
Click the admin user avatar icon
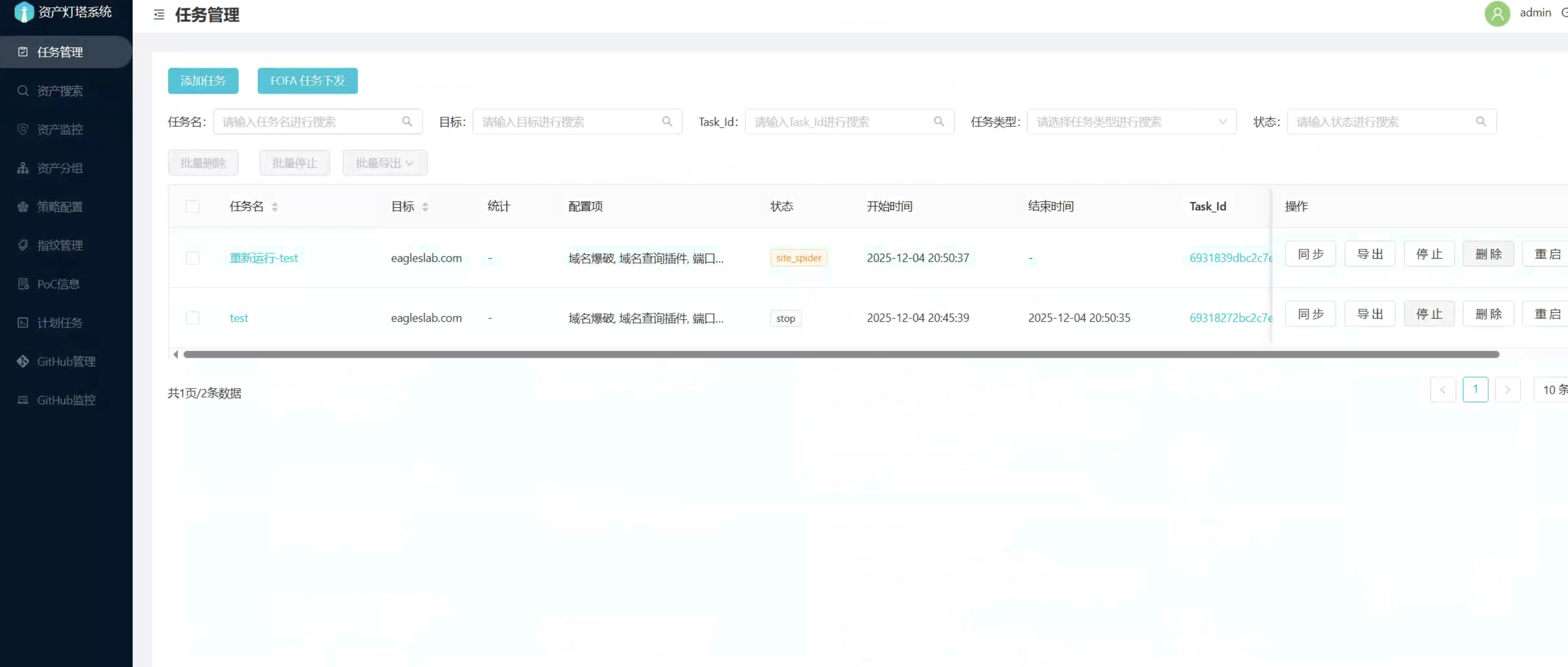[1497, 14]
